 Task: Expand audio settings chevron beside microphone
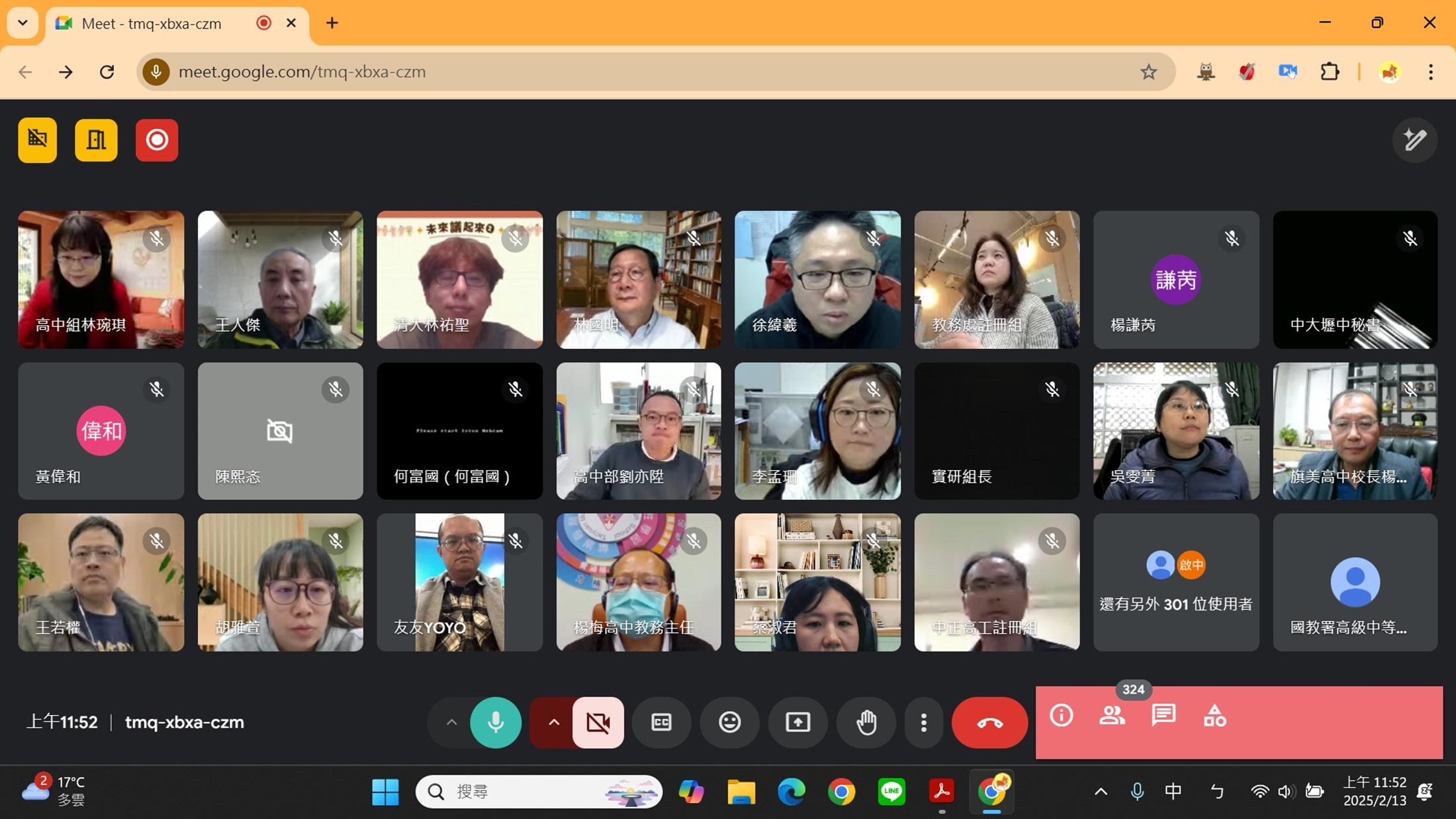(451, 722)
